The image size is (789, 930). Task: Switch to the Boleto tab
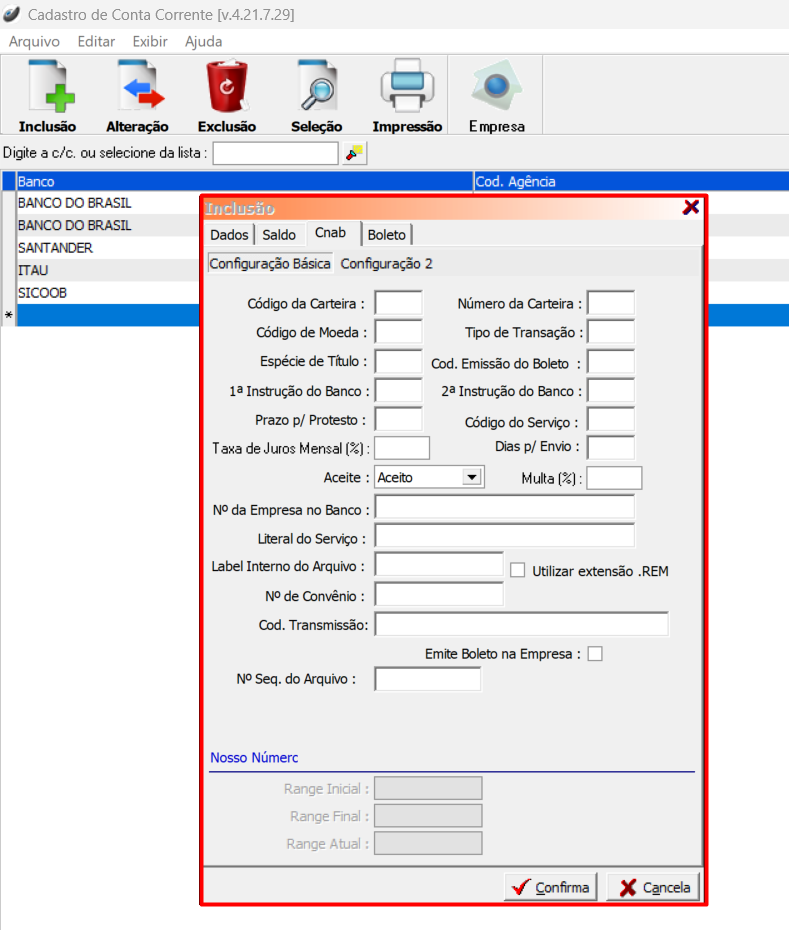point(387,234)
